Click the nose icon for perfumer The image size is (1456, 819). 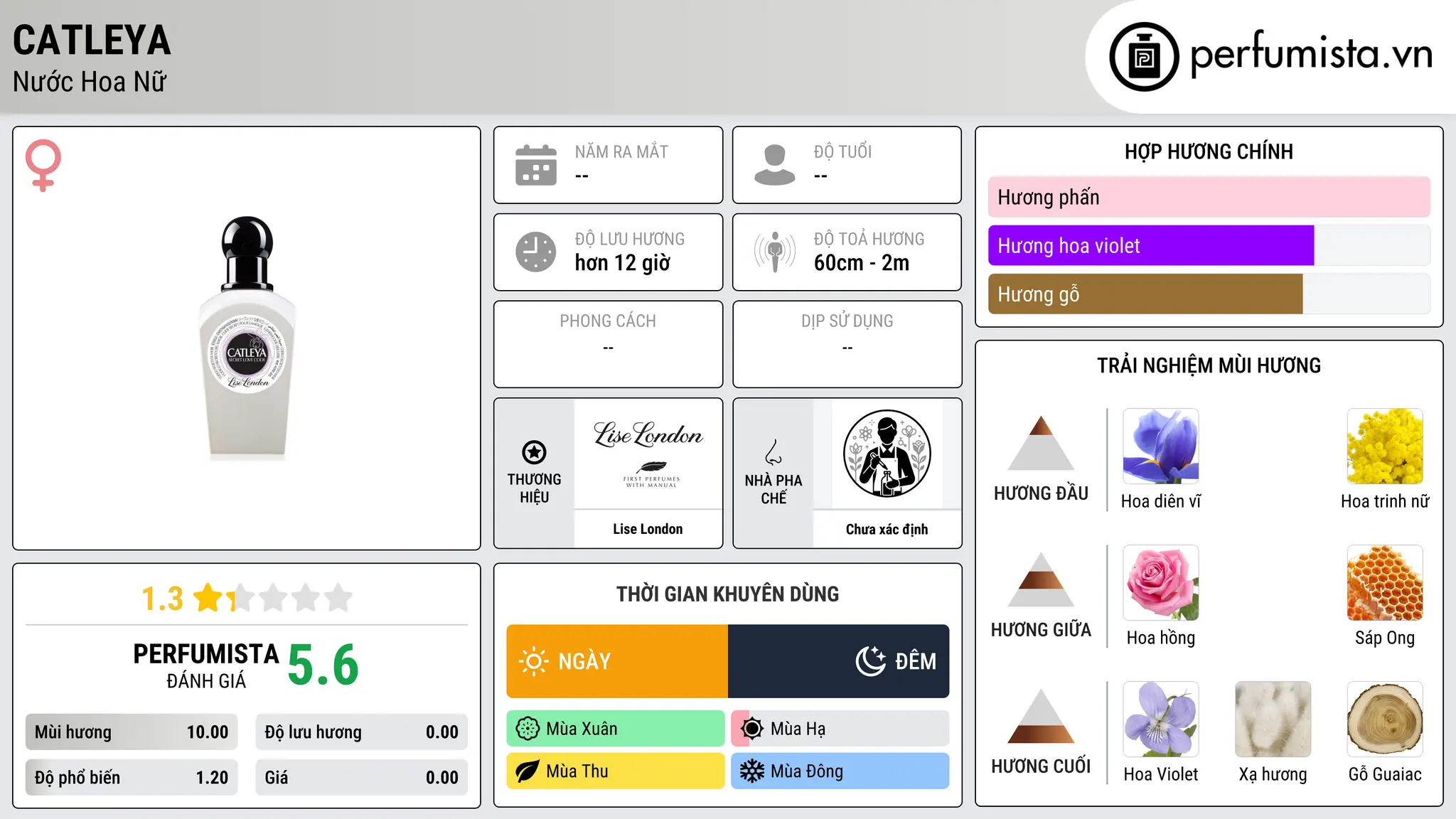pyautogui.click(x=773, y=452)
